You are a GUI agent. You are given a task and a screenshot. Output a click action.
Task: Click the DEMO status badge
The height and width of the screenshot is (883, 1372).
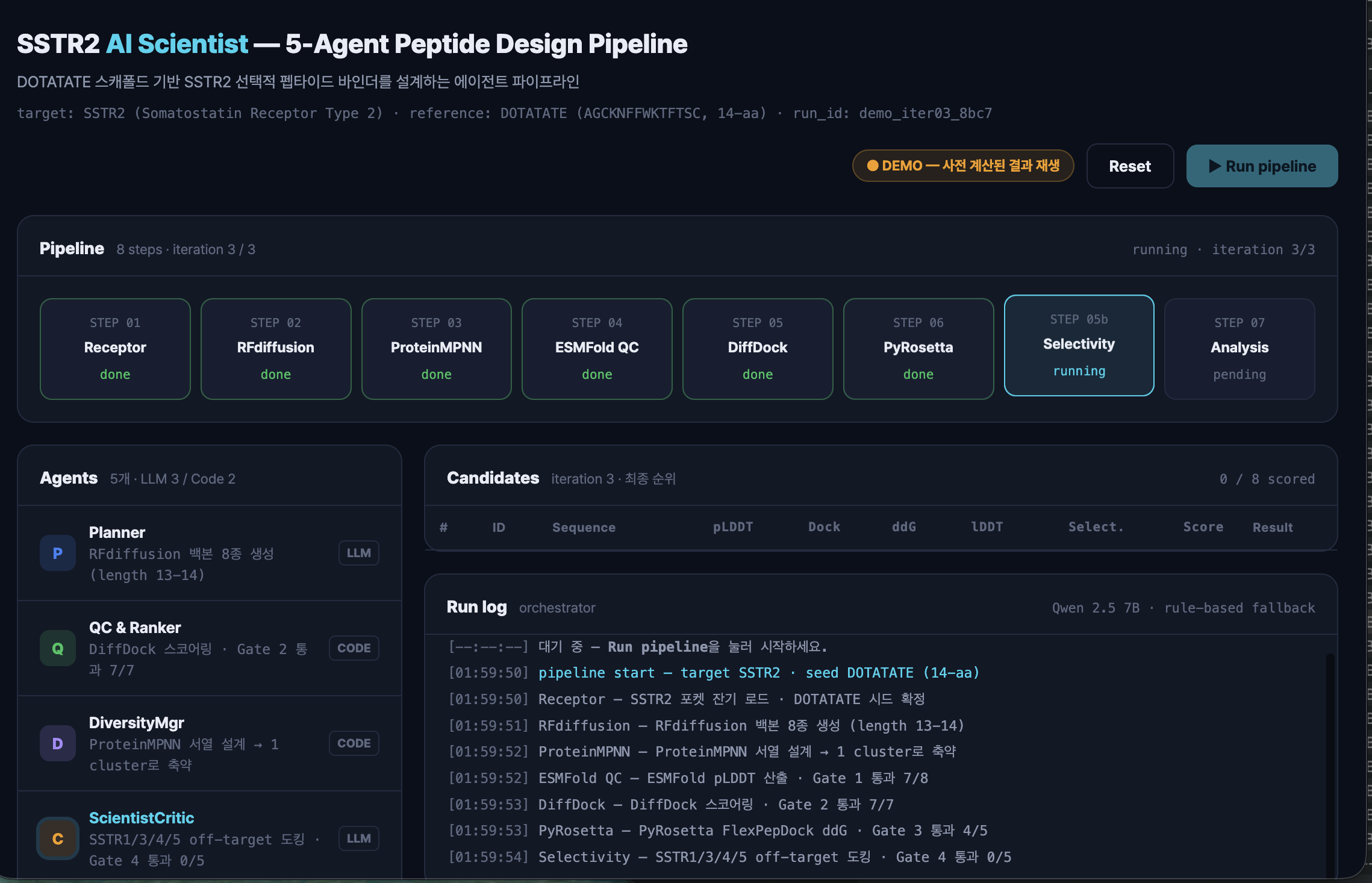point(962,166)
